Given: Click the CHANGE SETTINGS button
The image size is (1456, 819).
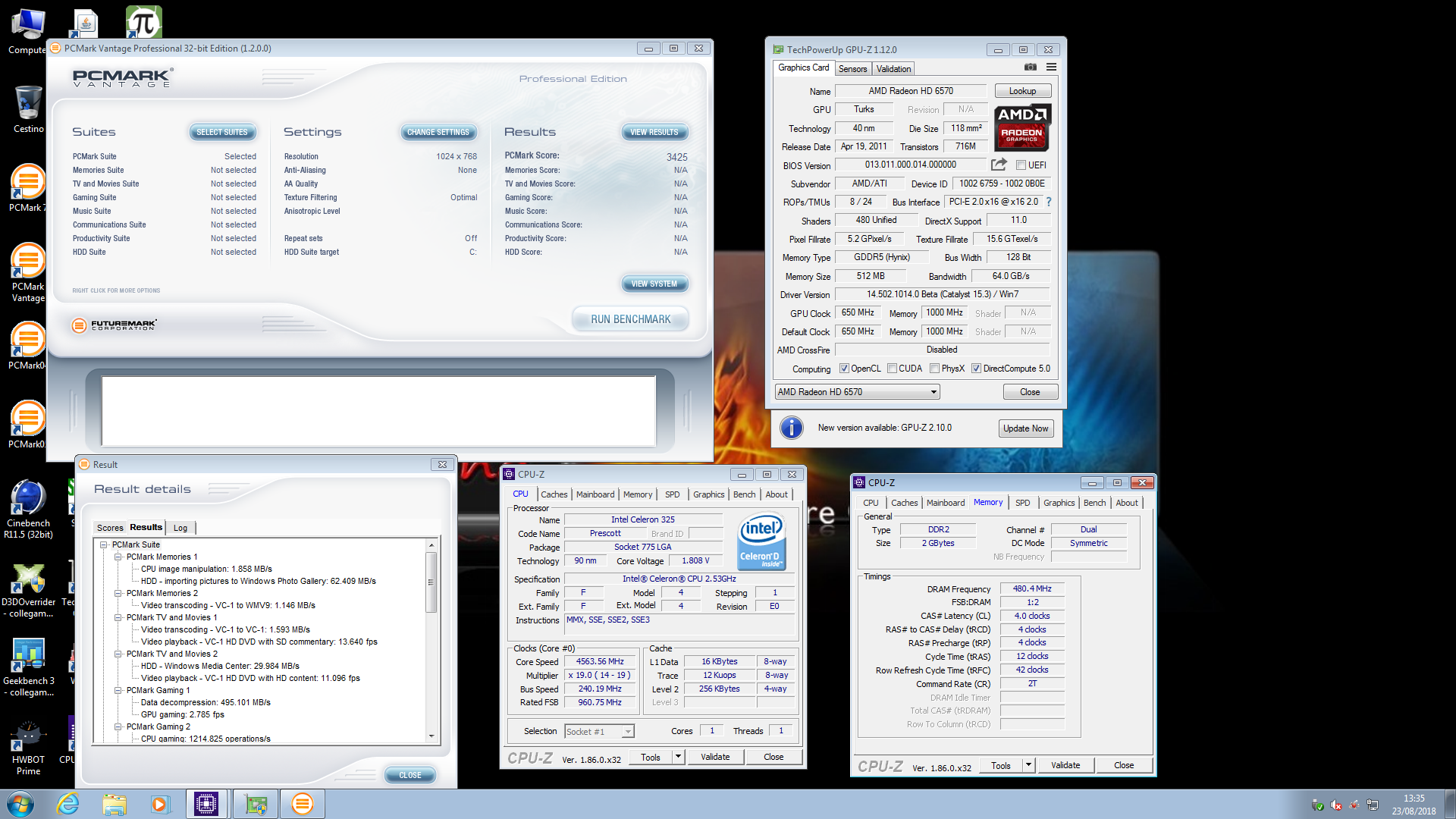Looking at the screenshot, I should (x=438, y=132).
